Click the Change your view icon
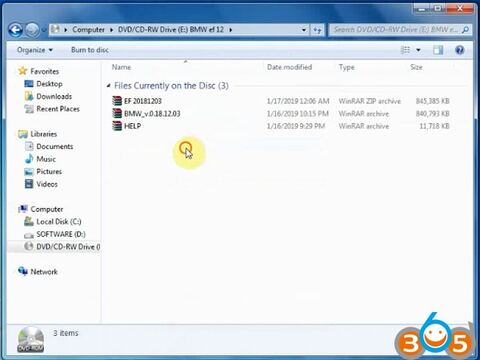This screenshot has height=360, width=480. [405, 50]
